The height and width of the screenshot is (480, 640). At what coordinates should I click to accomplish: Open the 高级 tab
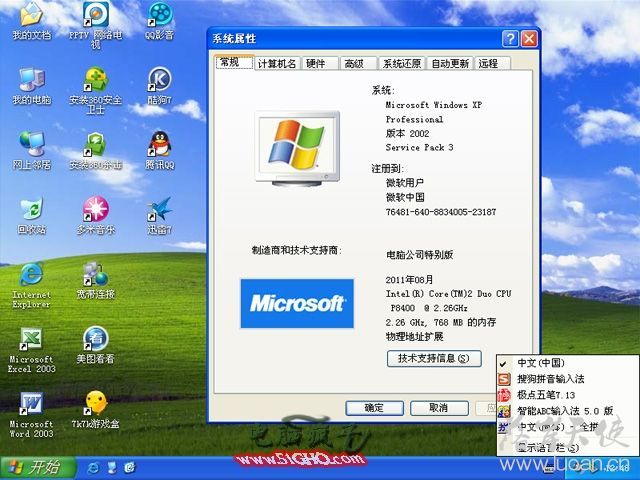coord(358,64)
